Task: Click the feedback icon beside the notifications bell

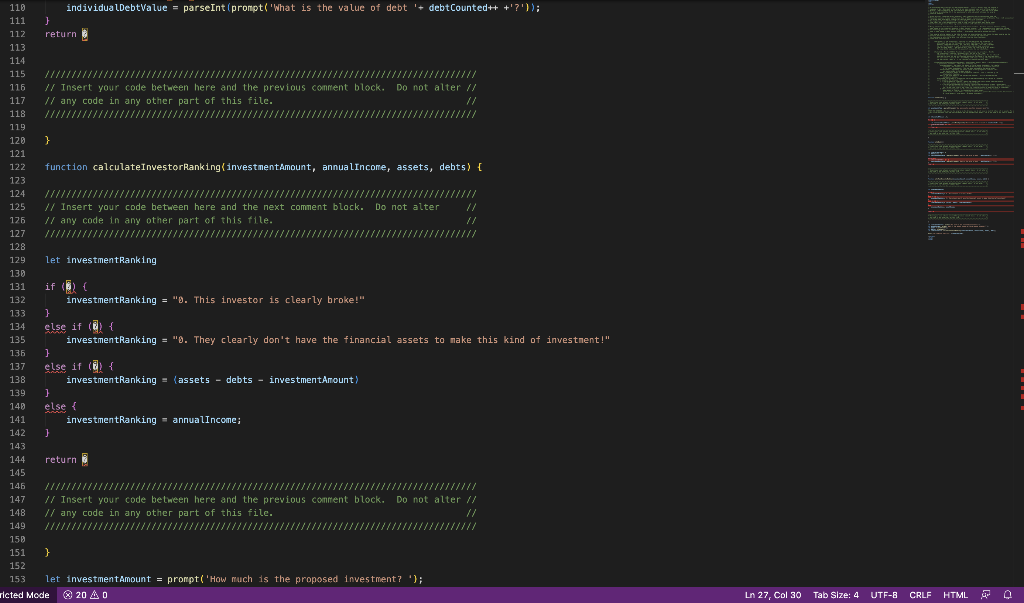Action: 985,595
